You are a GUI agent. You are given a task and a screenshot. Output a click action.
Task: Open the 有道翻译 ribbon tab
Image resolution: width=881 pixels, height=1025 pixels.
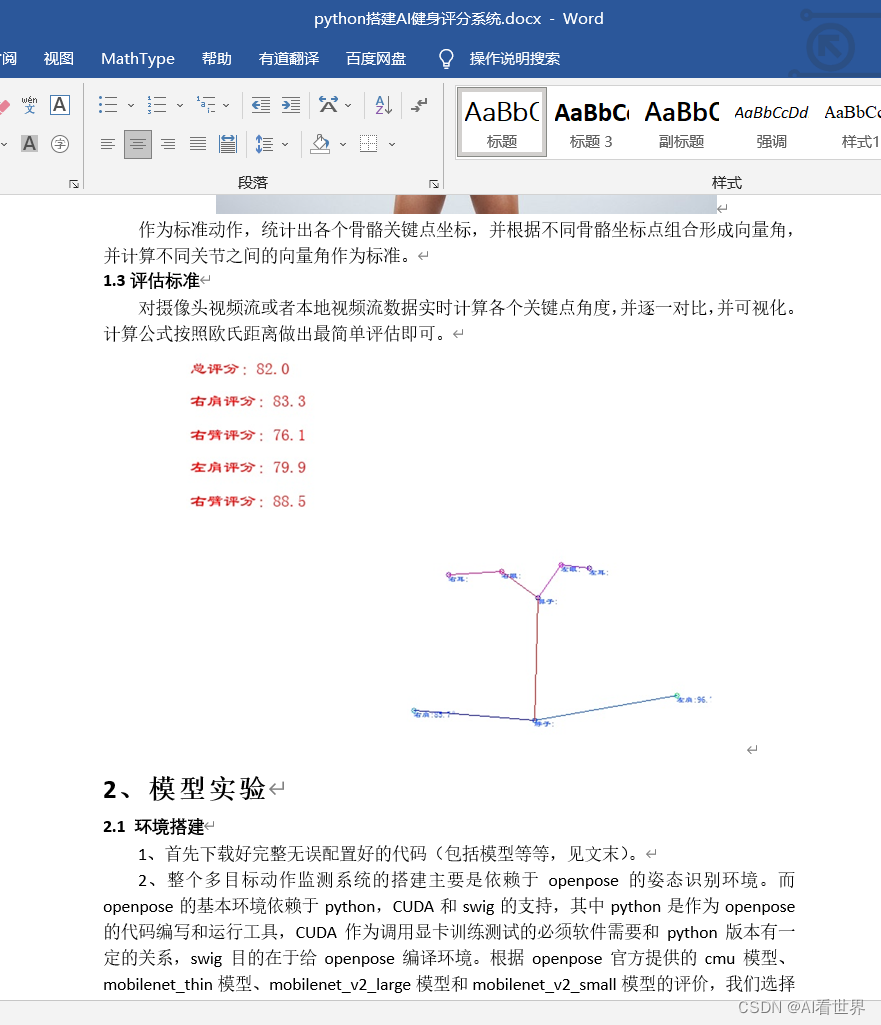pos(289,58)
